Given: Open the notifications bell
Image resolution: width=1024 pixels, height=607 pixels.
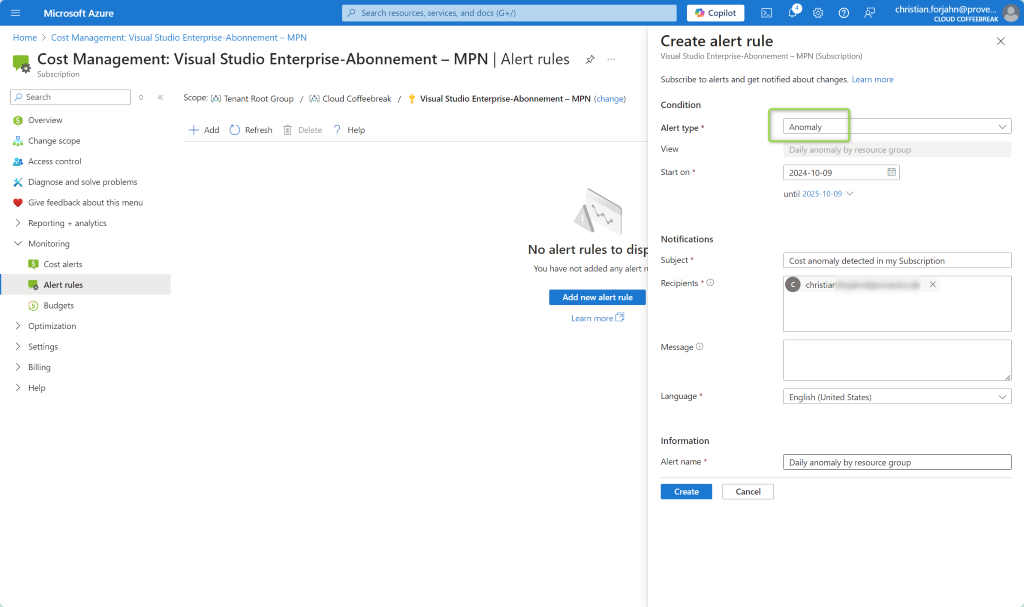Looking at the screenshot, I should (793, 13).
